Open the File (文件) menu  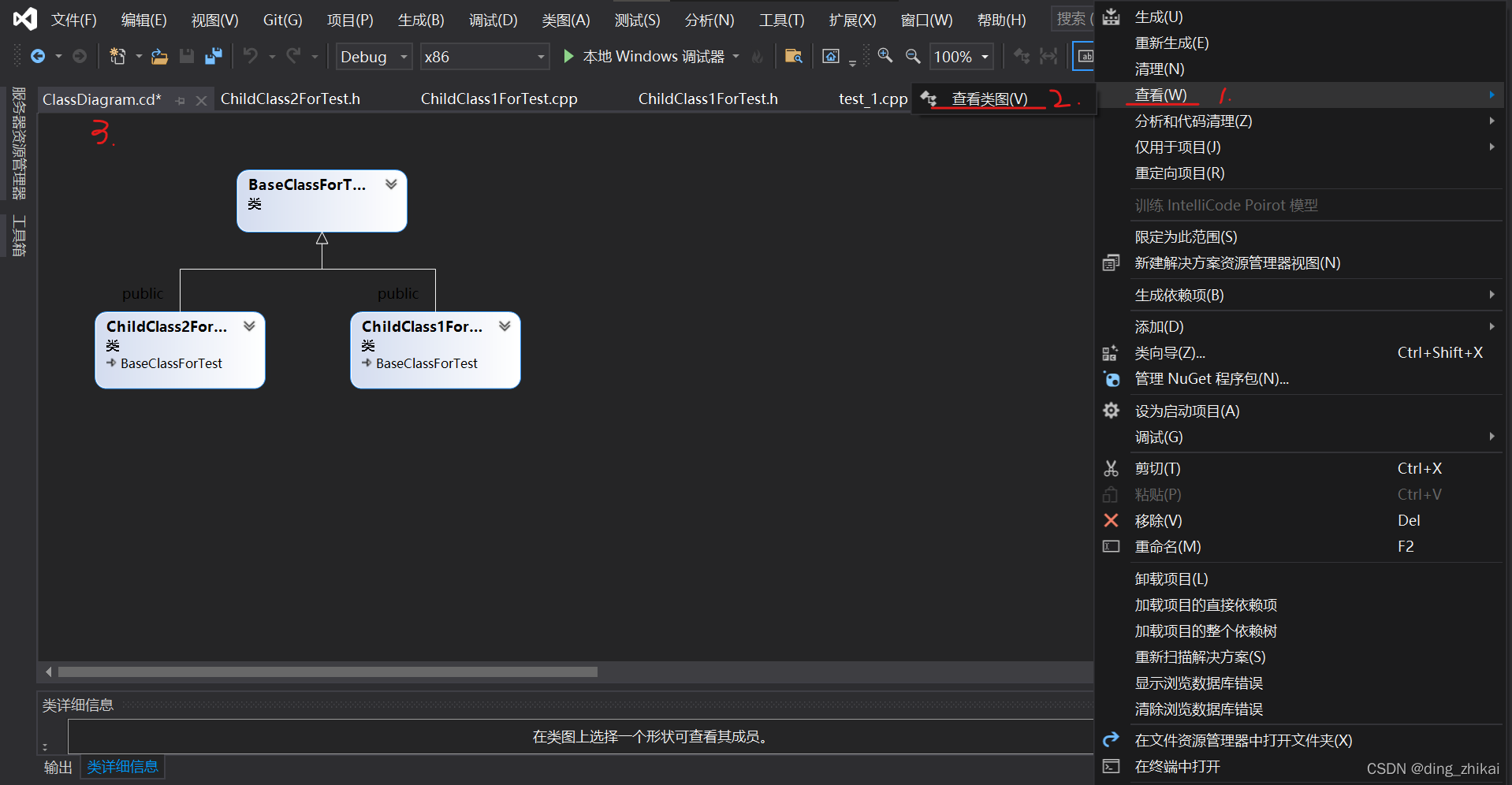point(74,20)
